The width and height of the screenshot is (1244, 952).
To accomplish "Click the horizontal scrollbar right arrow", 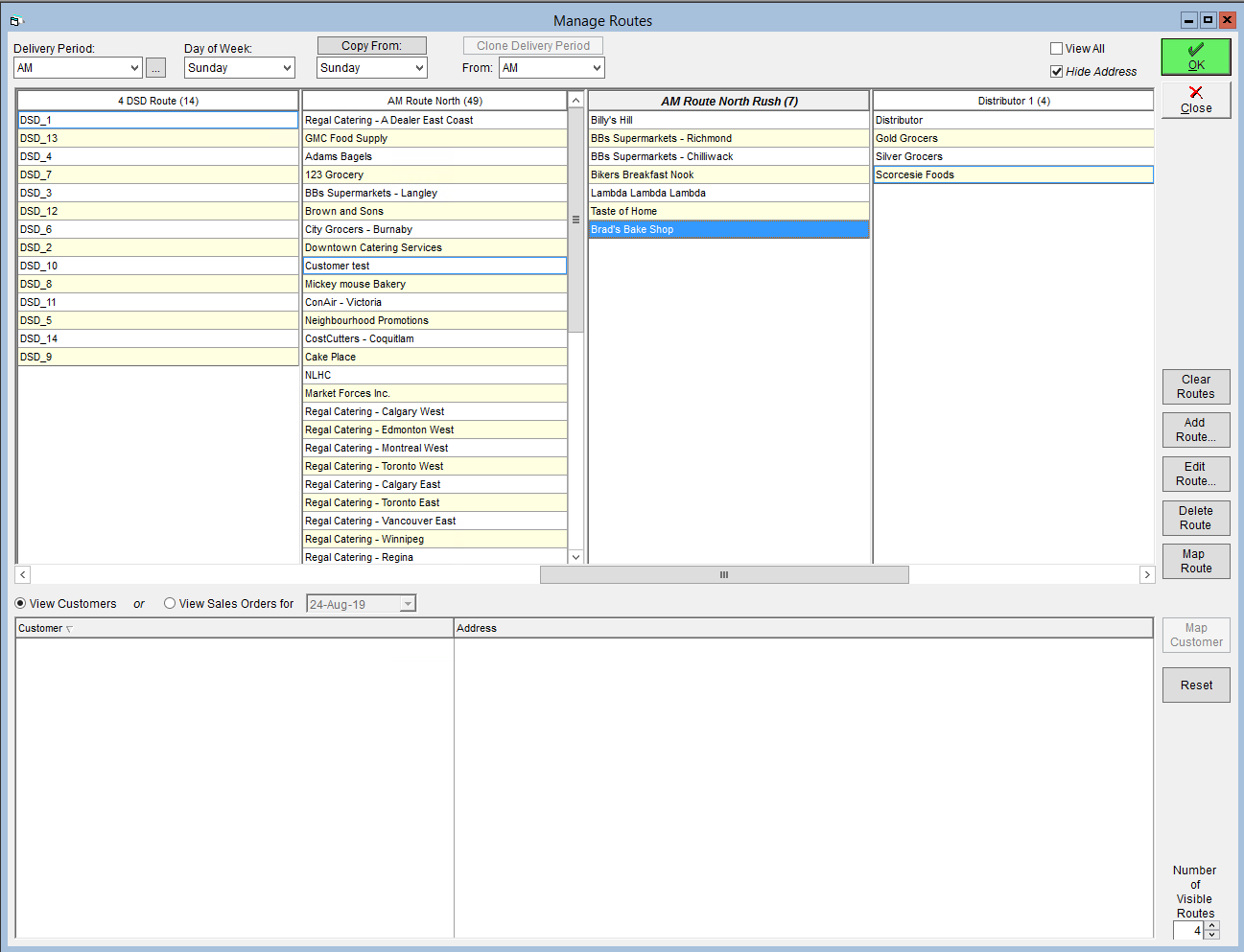I will pyautogui.click(x=1147, y=574).
